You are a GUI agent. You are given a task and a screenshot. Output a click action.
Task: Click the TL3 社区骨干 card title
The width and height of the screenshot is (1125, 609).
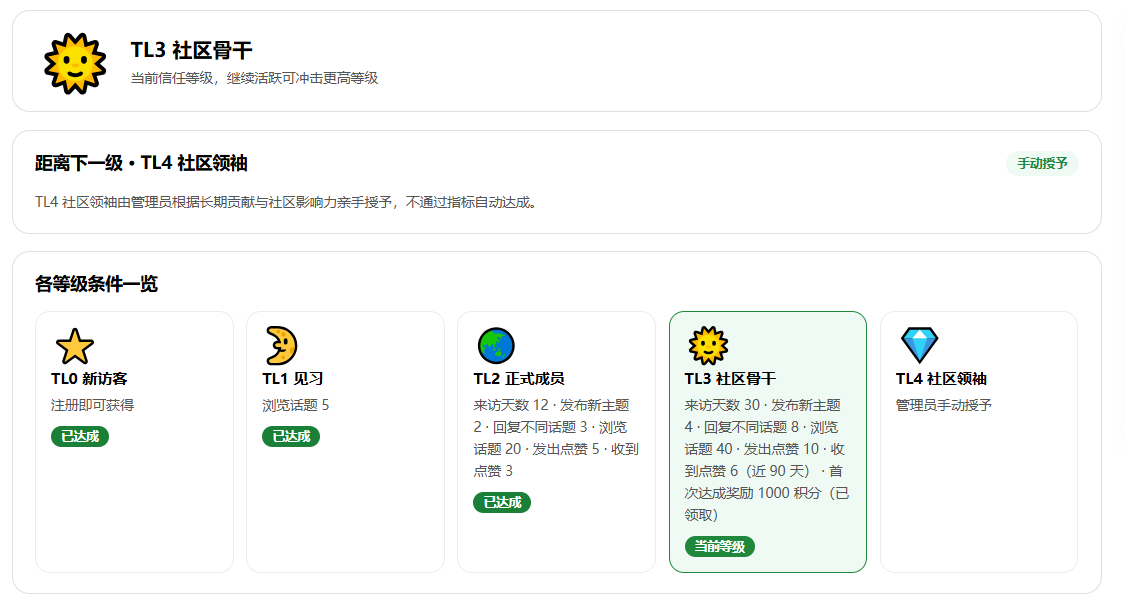point(730,379)
